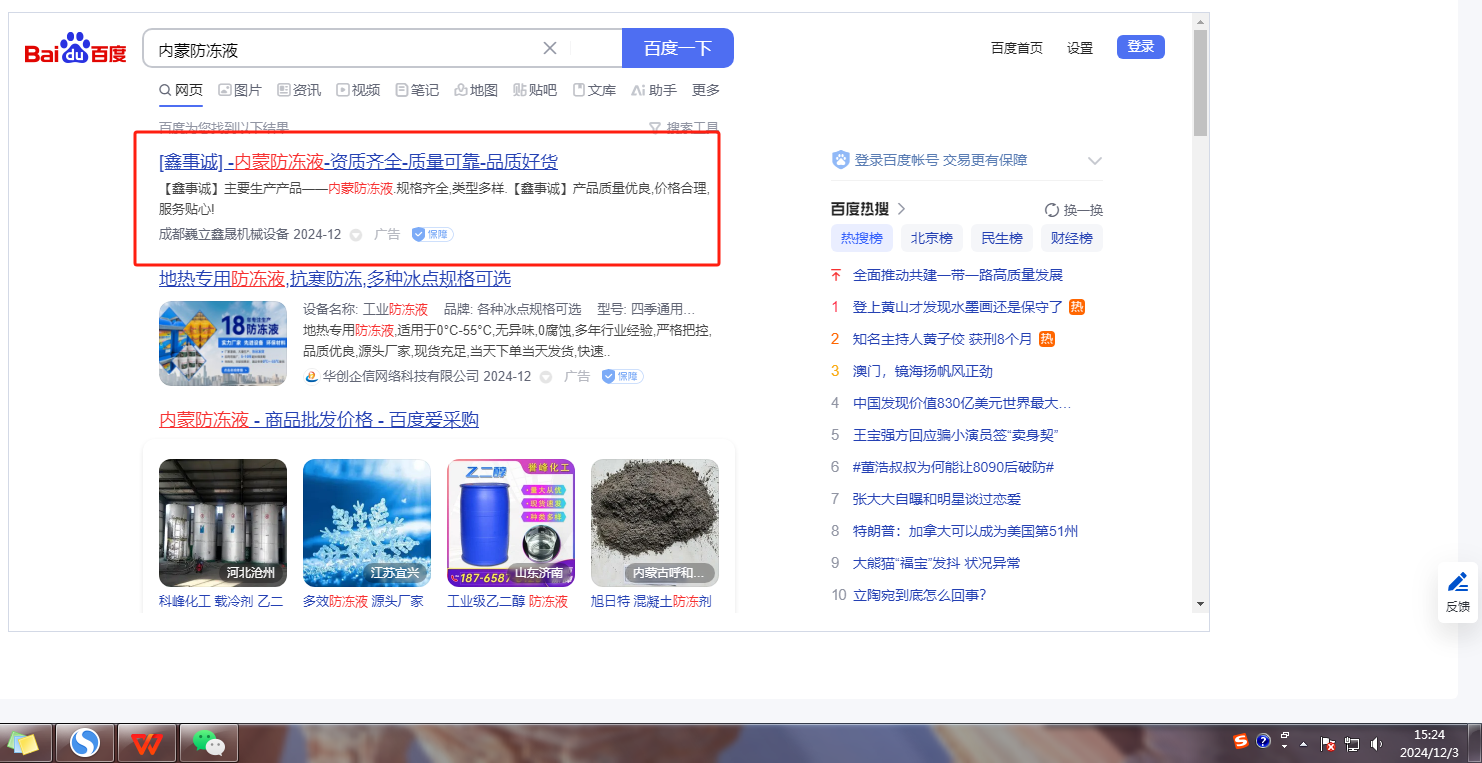Click the 换一换 text
This screenshot has width=1482, height=763.
coord(1084,210)
